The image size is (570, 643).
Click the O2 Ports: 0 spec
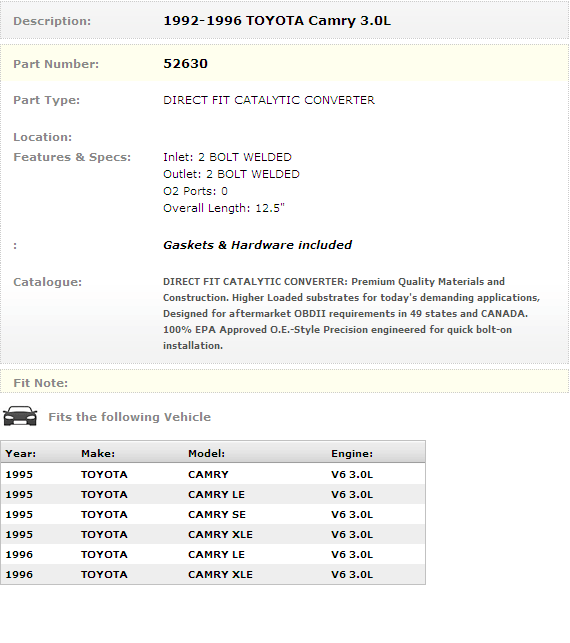pyautogui.click(x=195, y=191)
